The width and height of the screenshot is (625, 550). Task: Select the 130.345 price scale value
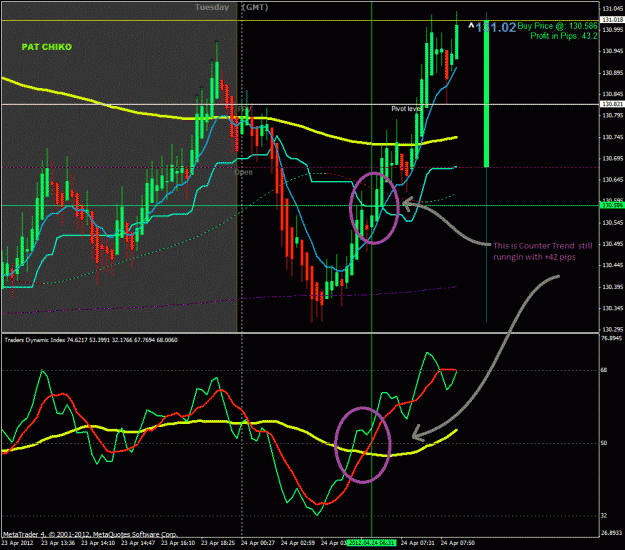tap(613, 308)
